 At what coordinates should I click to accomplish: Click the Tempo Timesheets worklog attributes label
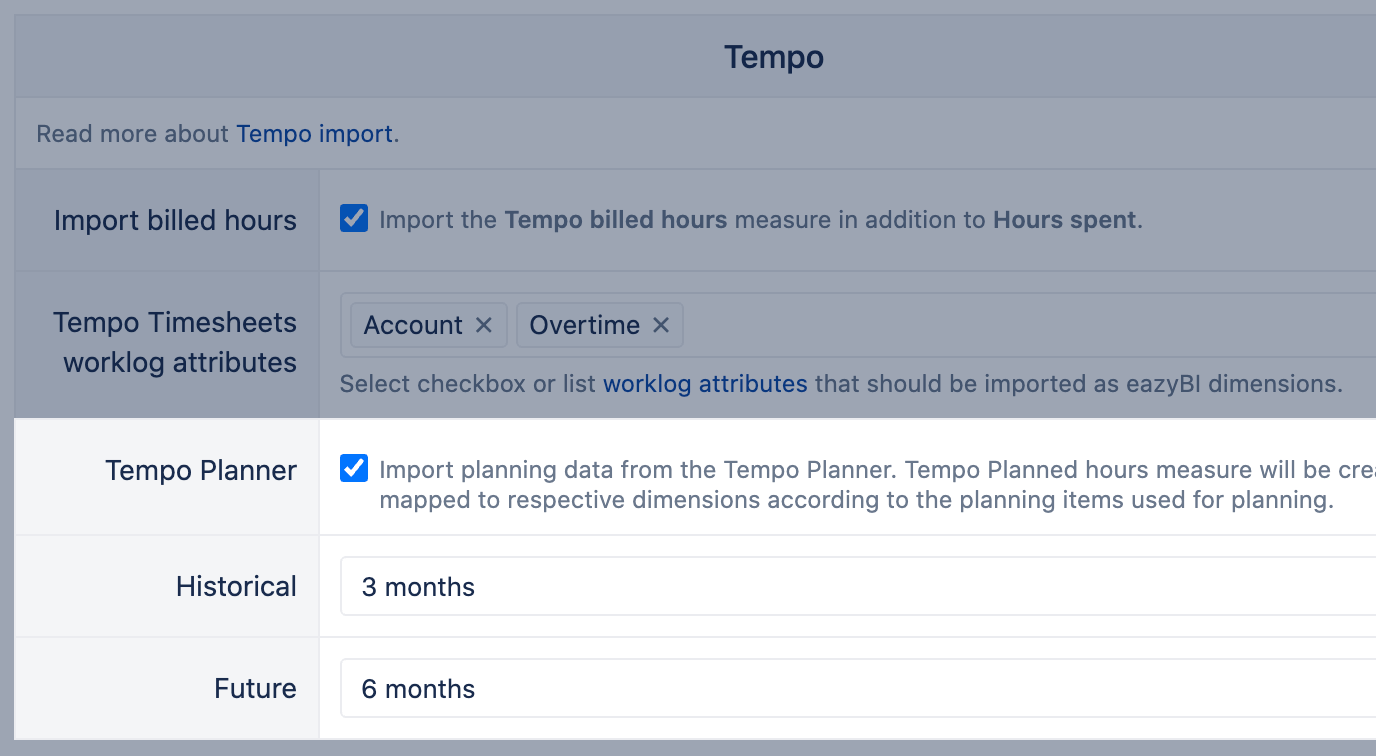(175, 342)
